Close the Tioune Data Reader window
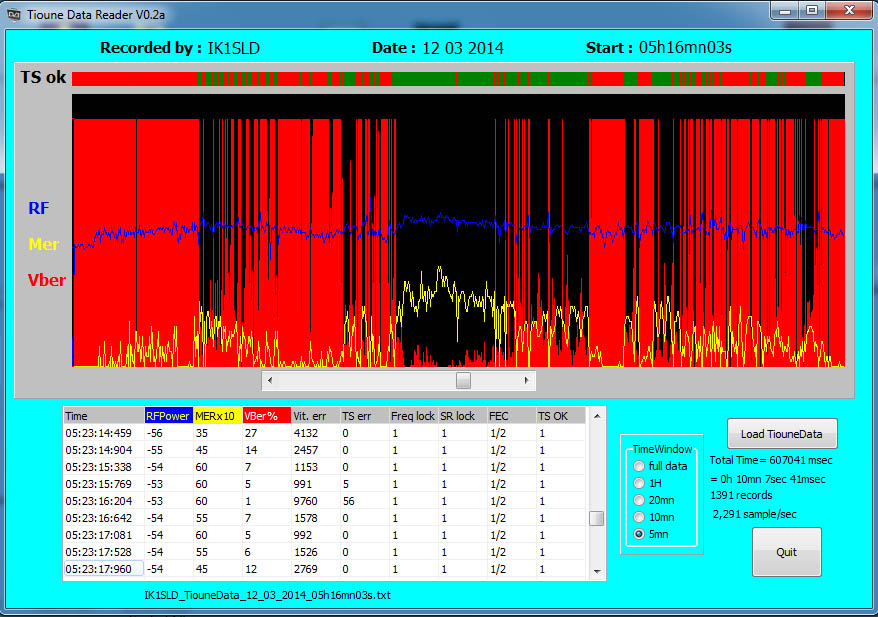The height and width of the screenshot is (617, 878). point(848,10)
